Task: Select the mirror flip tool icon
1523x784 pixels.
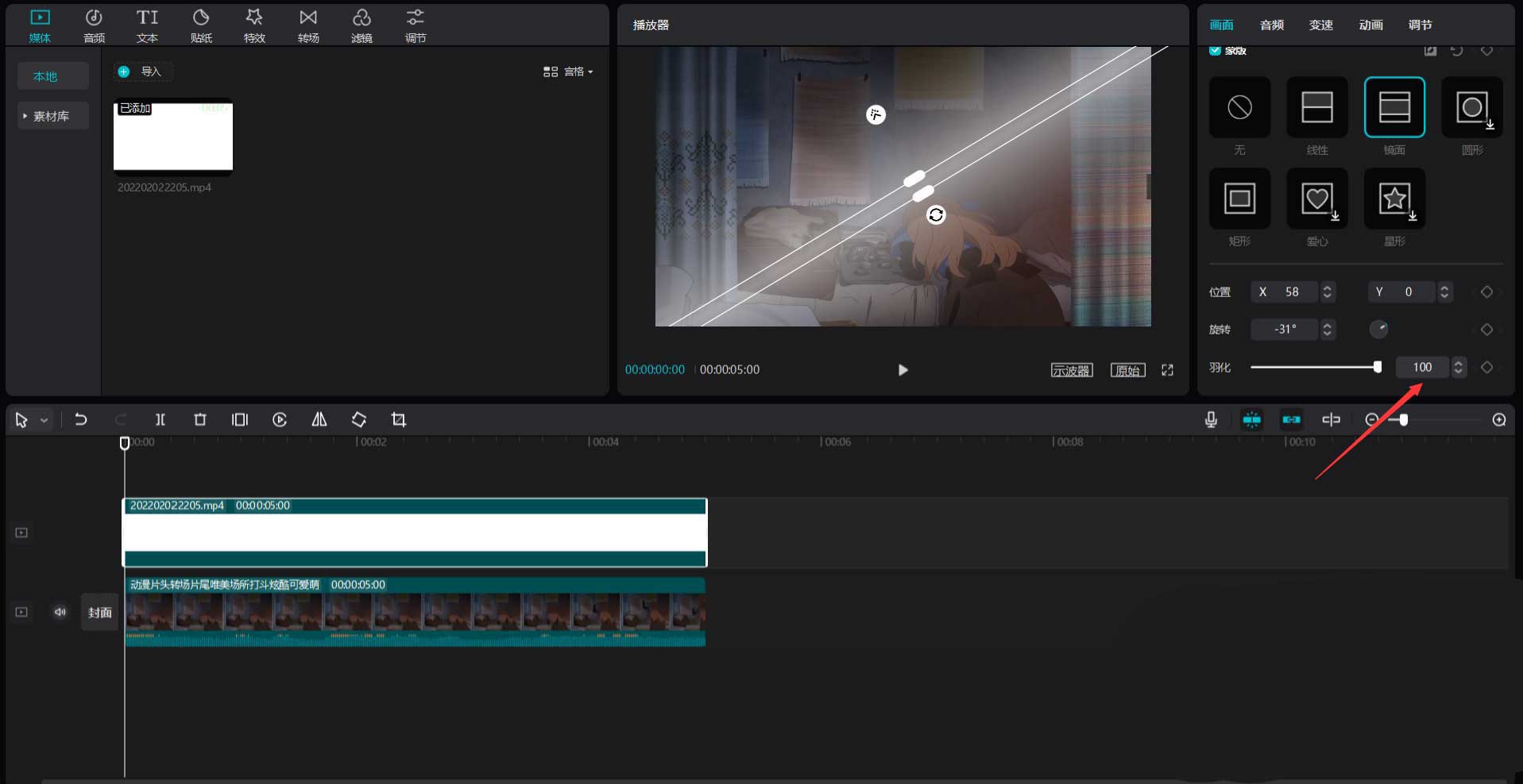Action: coord(319,419)
